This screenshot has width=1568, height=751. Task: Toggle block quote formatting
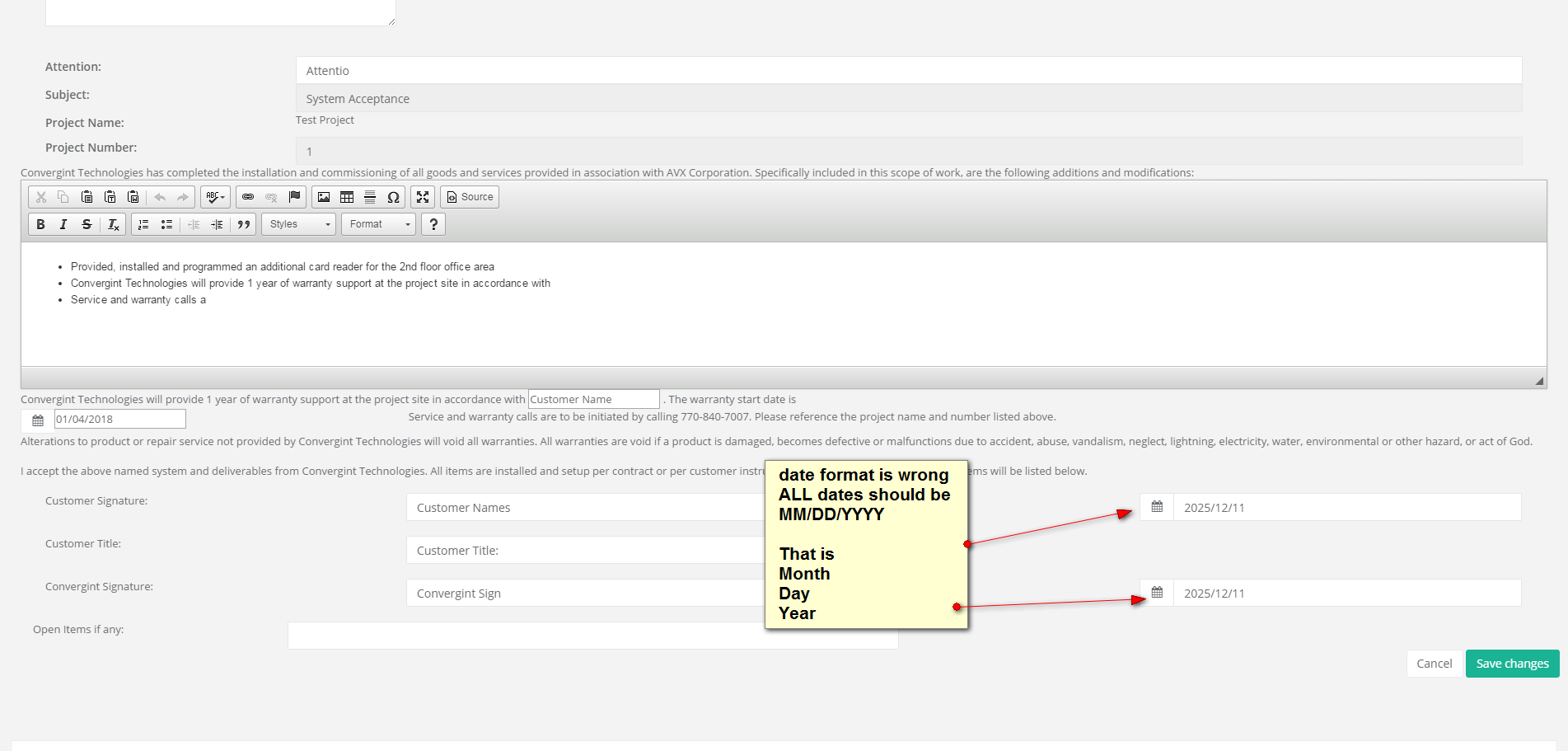pyautogui.click(x=244, y=224)
